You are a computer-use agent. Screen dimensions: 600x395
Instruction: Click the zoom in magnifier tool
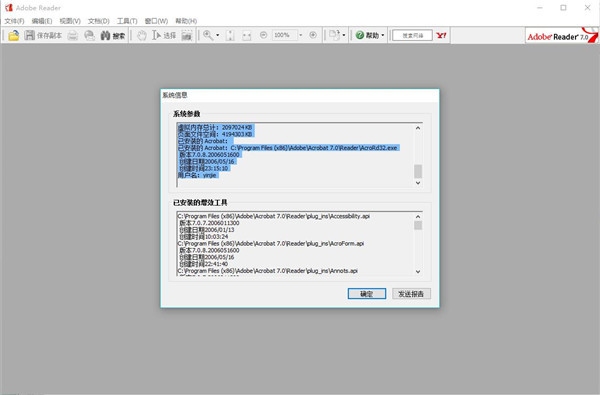click(x=208, y=35)
